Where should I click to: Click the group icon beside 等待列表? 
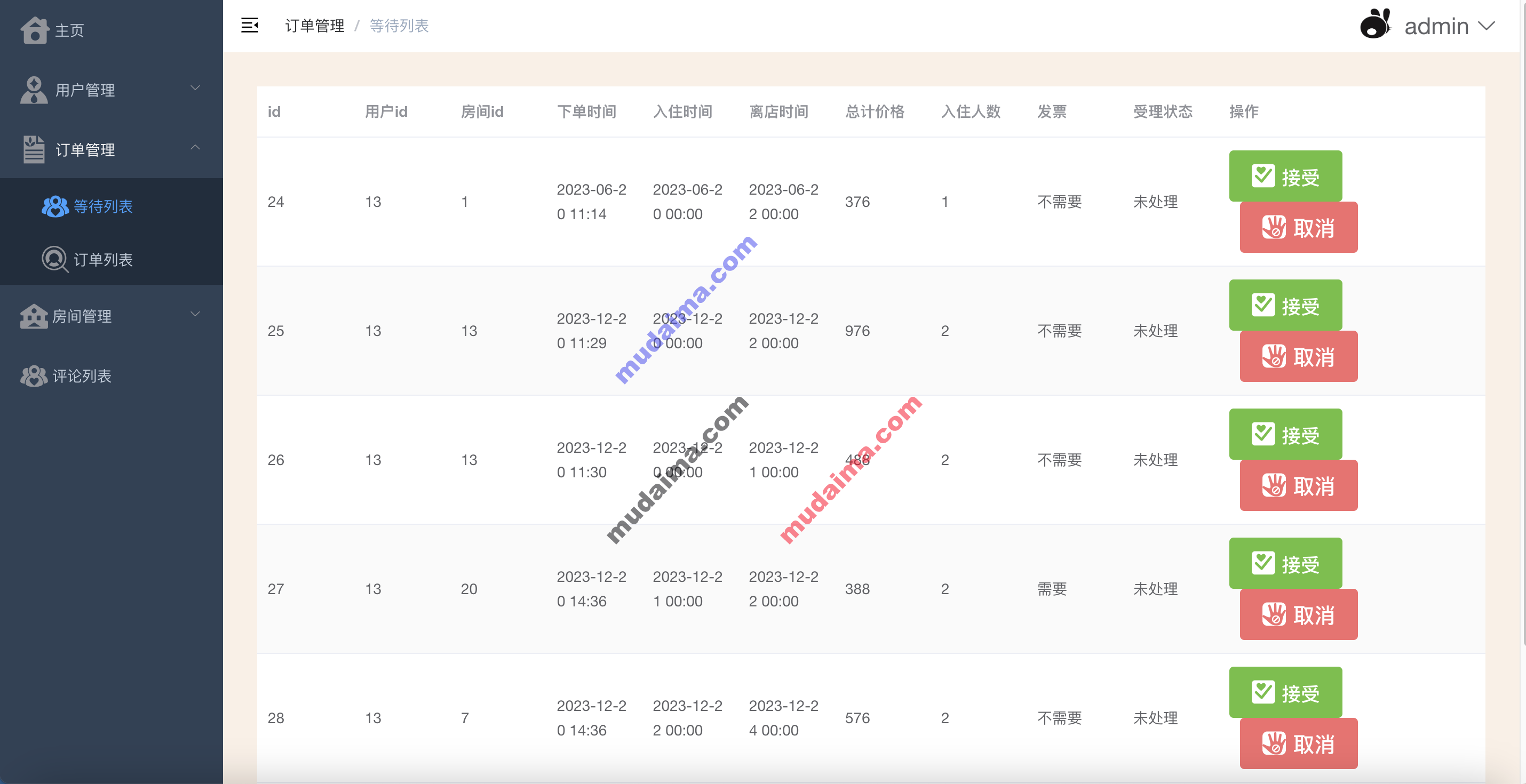point(55,206)
